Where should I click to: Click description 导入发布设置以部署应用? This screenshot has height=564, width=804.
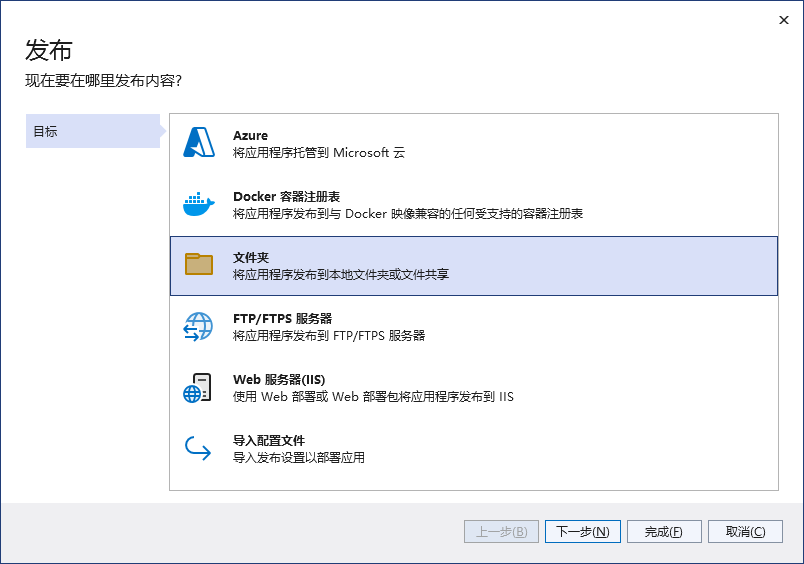[298, 458]
